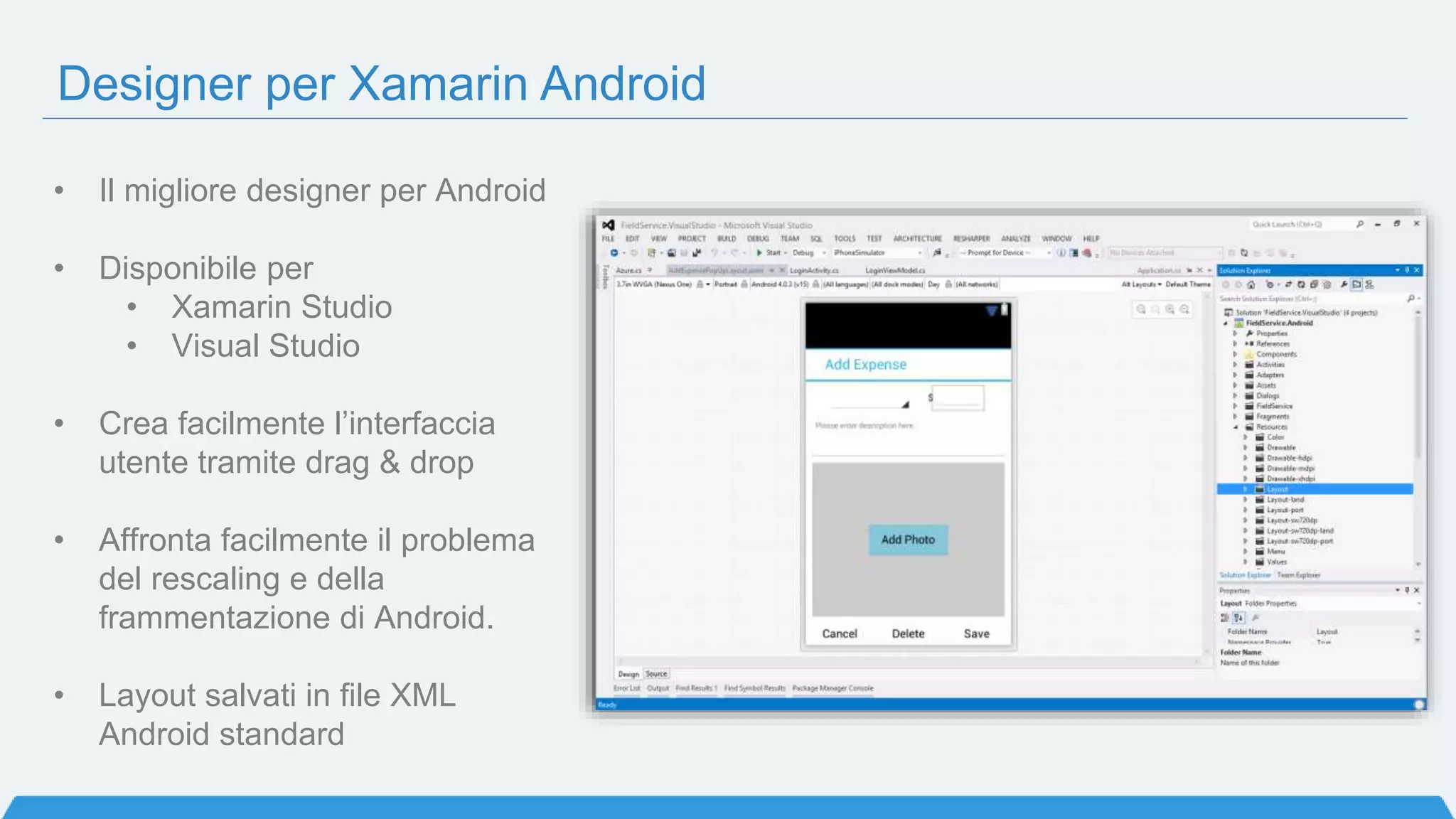The height and width of the screenshot is (819, 1456).
Task: Open the Alt Layouts dropdown
Action: click(x=1141, y=284)
